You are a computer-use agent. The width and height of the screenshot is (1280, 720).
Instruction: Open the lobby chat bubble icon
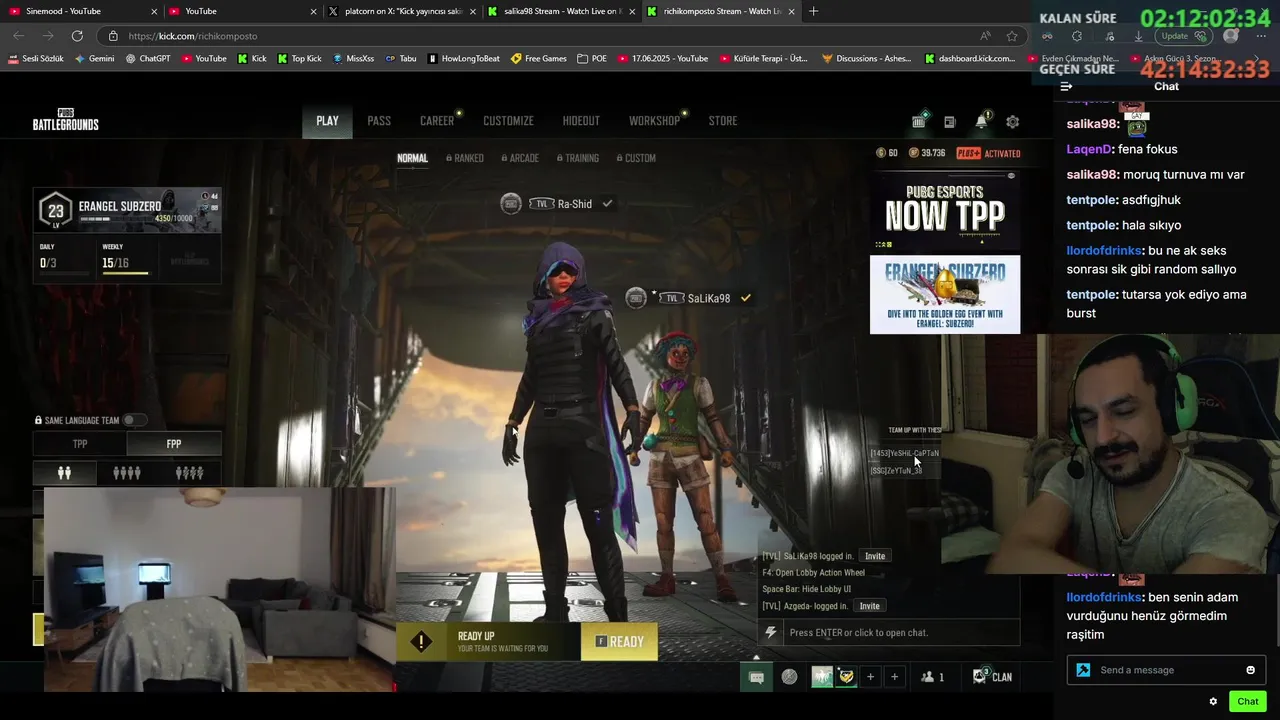757,677
